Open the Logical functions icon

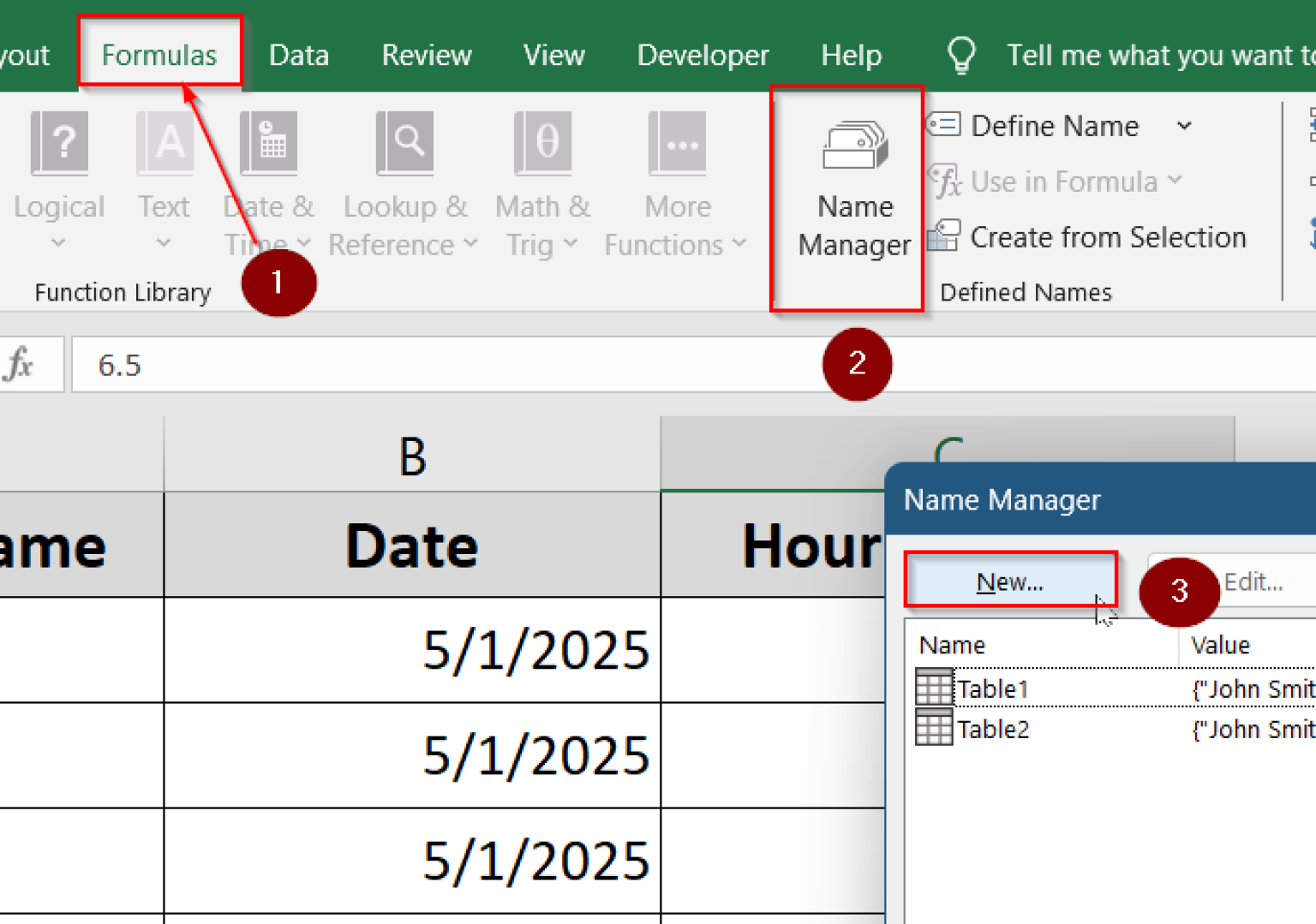(x=59, y=144)
